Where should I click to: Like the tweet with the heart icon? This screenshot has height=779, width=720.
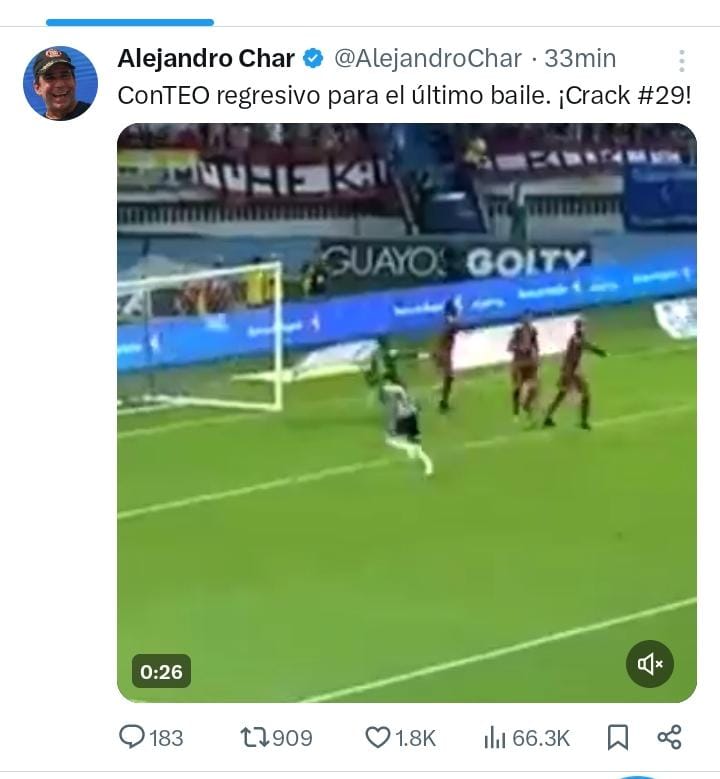[378, 737]
